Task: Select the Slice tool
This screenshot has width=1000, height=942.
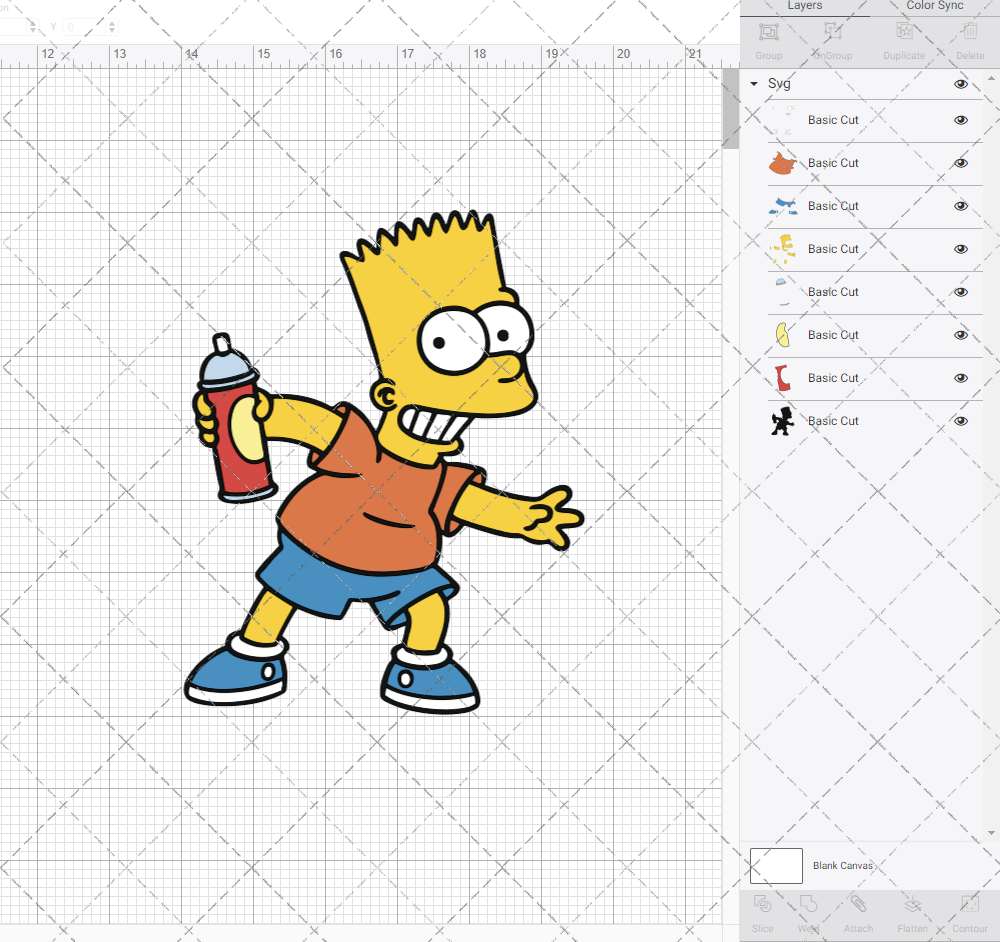Action: [x=763, y=904]
